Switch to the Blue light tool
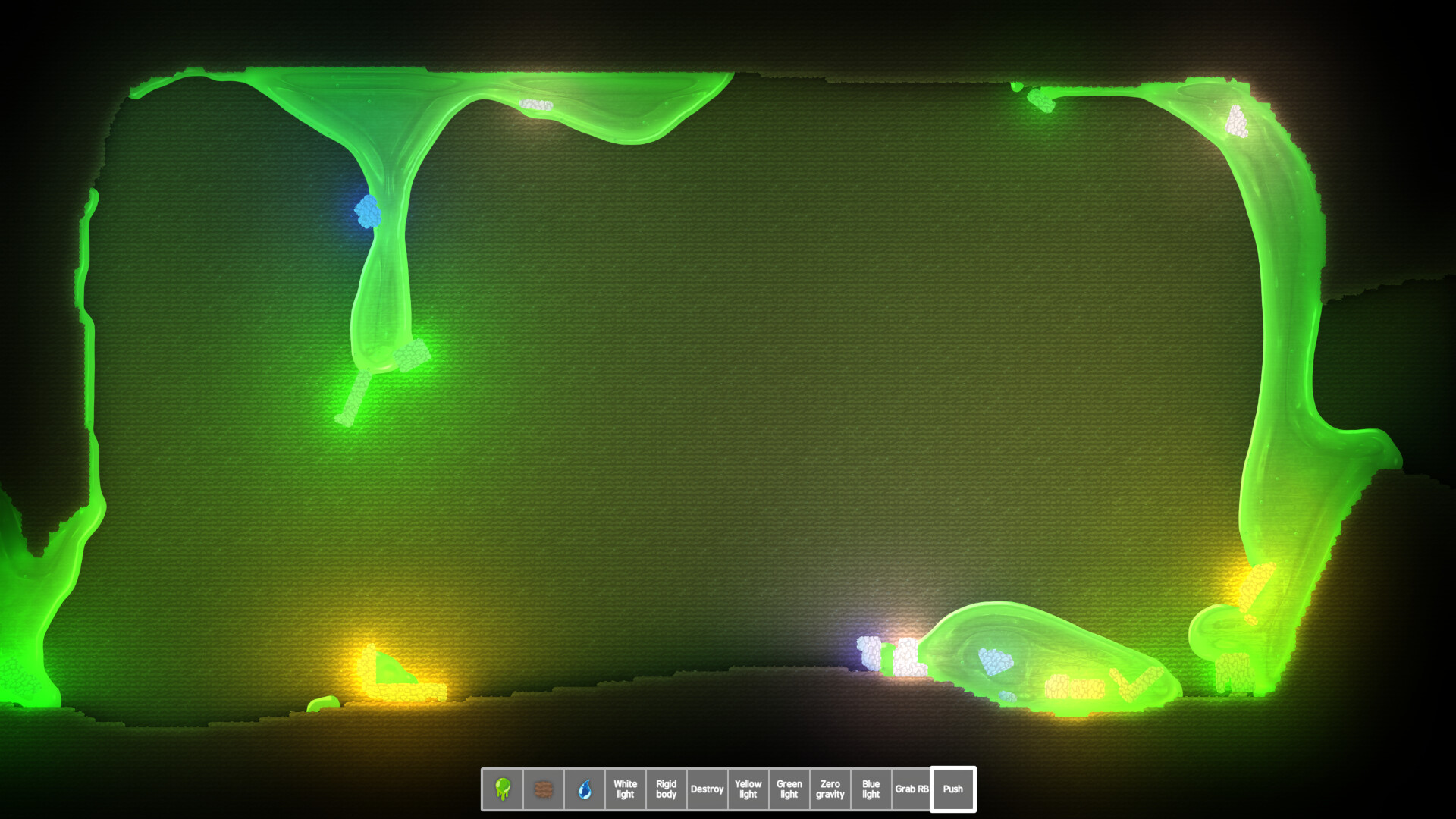The image size is (1456, 819). (x=871, y=789)
